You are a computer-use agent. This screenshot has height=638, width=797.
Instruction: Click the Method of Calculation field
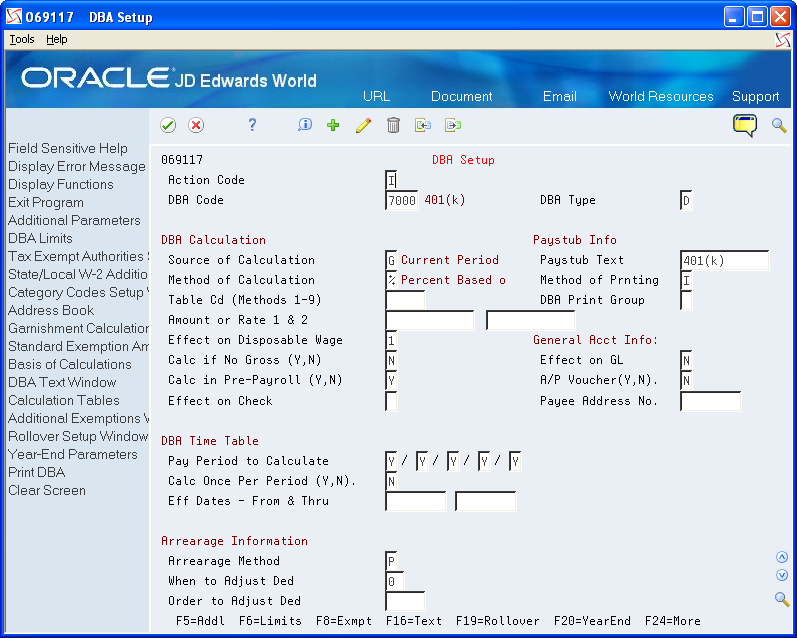click(391, 280)
